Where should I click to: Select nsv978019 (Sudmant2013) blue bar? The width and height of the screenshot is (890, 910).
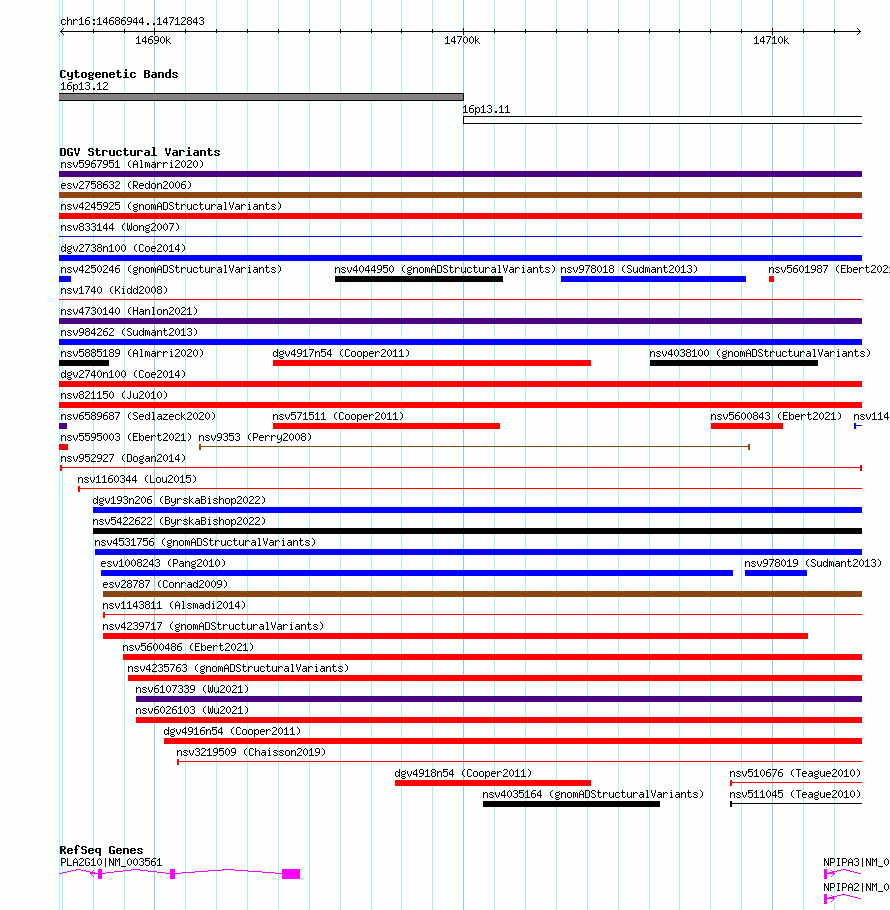click(776, 573)
